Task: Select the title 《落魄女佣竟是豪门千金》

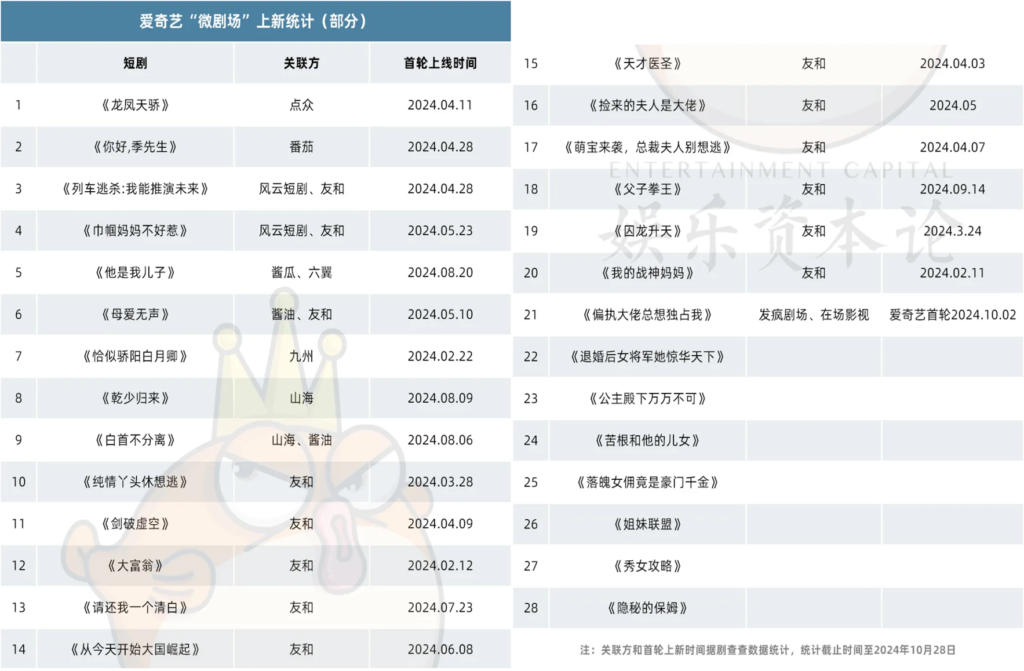Action: pyautogui.click(x=647, y=482)
